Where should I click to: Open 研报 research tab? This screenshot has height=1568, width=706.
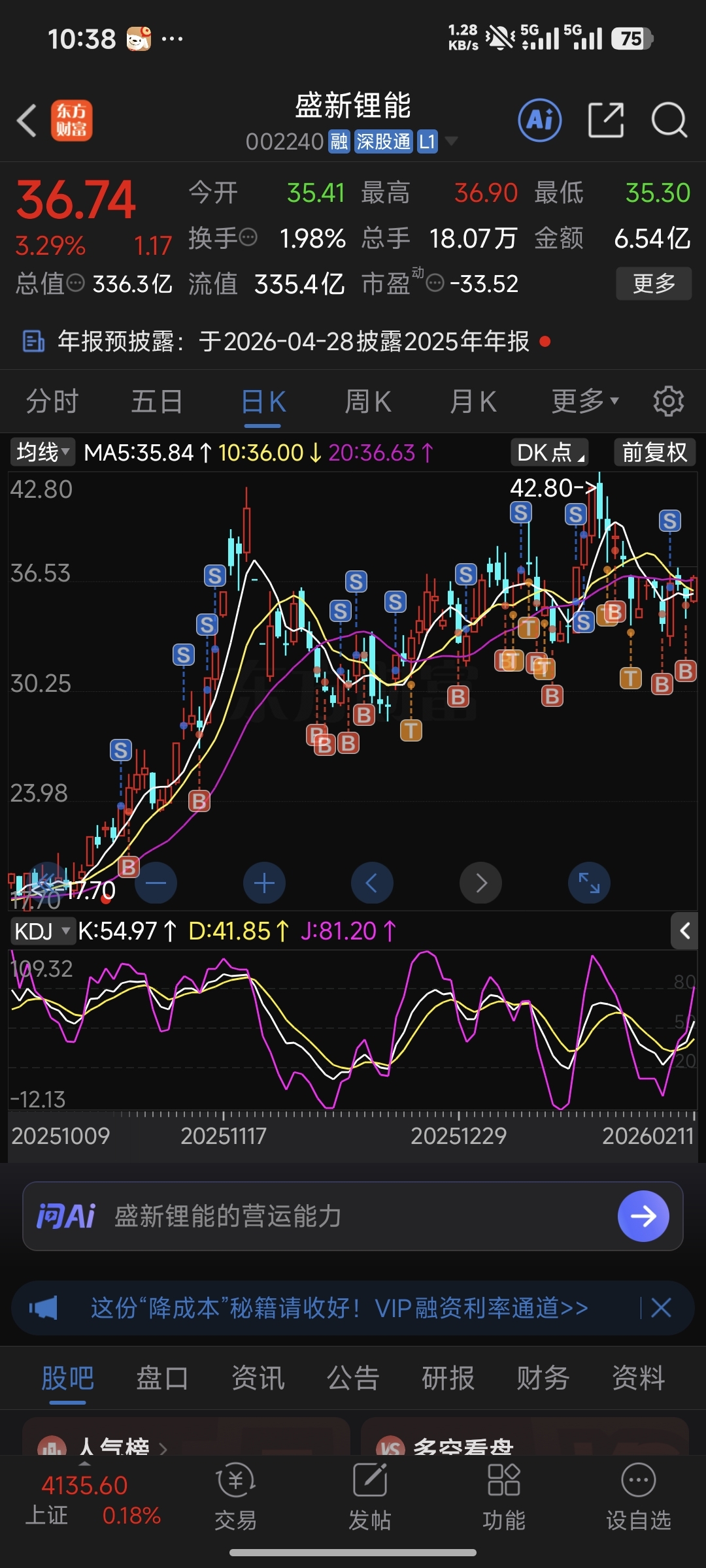pyautogui.click(x=448, y=1379)
